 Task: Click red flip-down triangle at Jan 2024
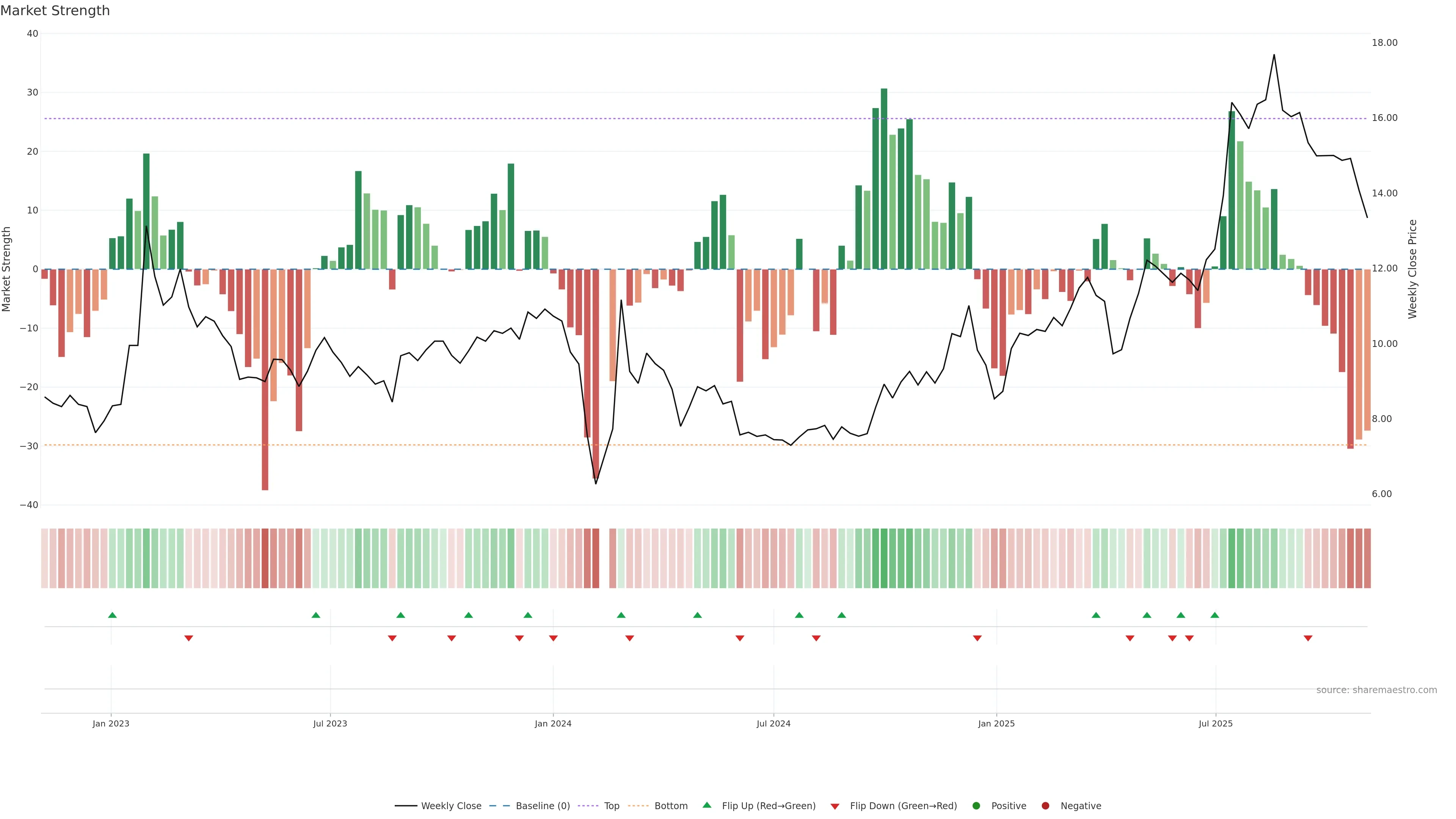pyautogui.click(x=553, y=638)
